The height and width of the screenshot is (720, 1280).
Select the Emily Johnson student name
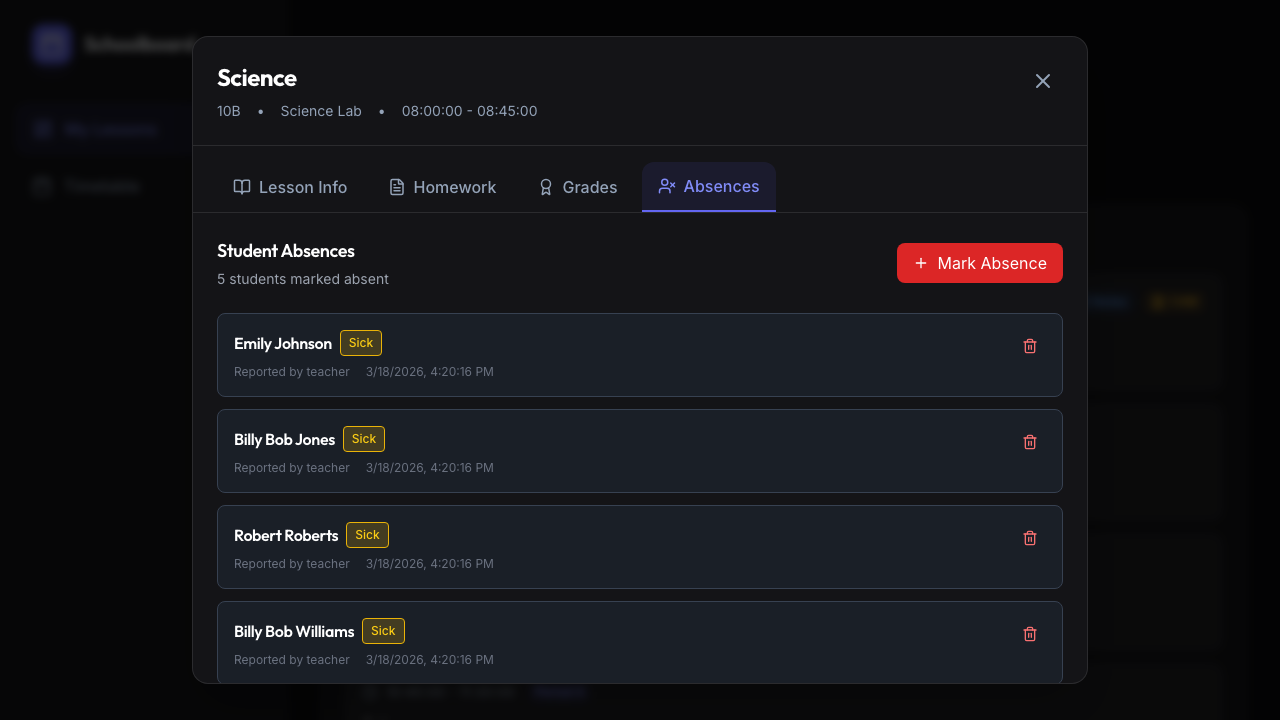(x=283, y=344)
